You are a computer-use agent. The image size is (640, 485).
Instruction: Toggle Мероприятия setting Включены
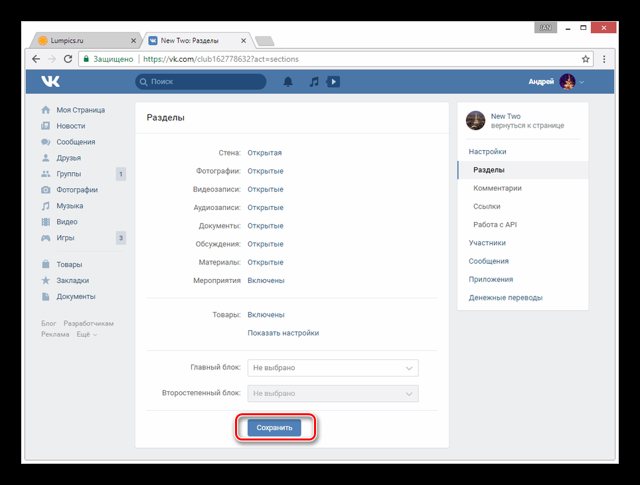coord(266,280)
